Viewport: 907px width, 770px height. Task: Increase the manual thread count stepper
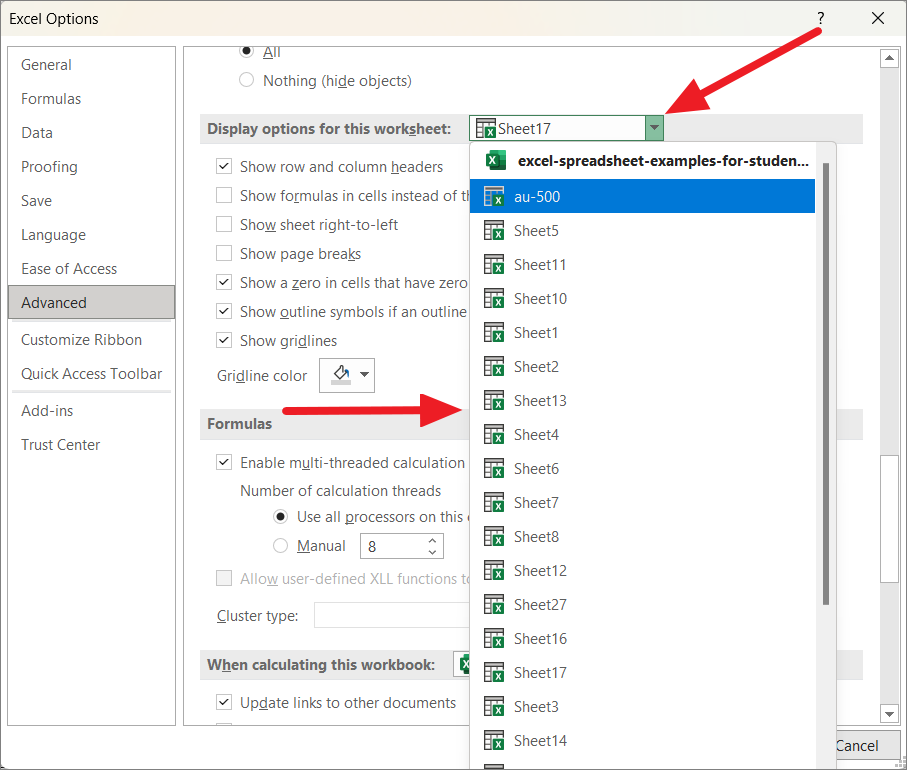click(x=432, y=541)
